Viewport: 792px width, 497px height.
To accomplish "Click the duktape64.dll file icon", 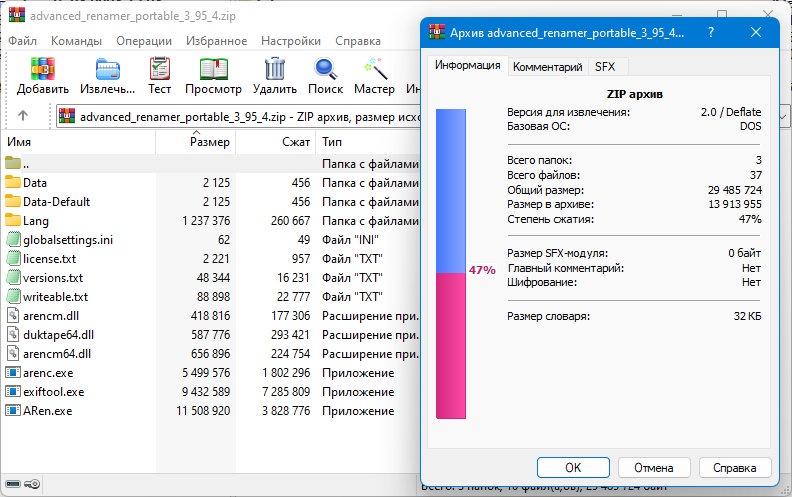I will (13, 334).
